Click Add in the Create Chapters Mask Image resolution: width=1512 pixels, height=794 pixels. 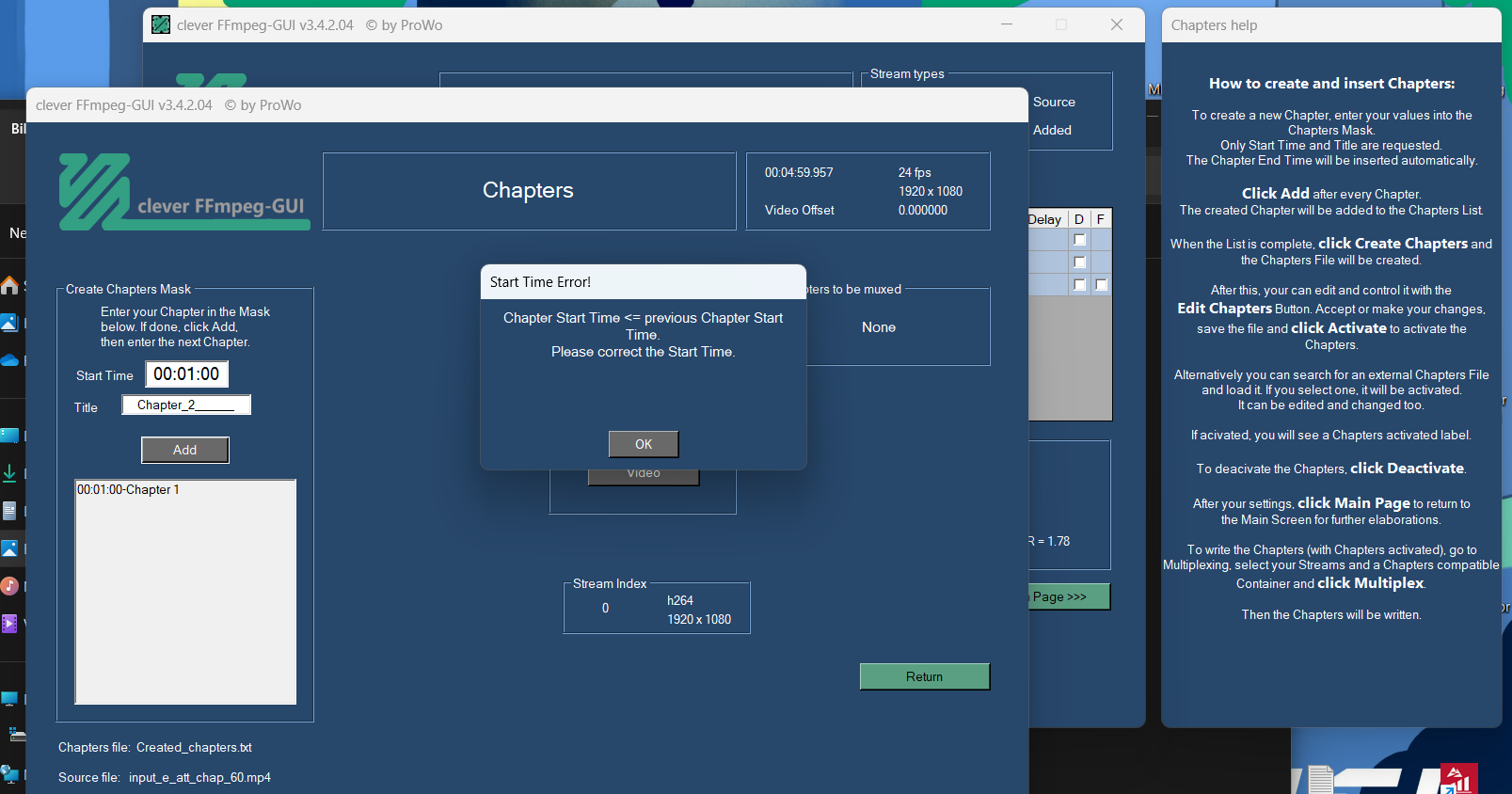(185, 450)
